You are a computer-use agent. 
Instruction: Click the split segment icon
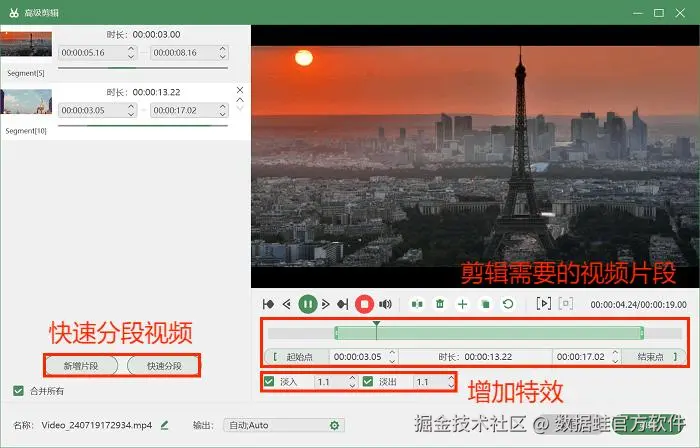(417, 304)
